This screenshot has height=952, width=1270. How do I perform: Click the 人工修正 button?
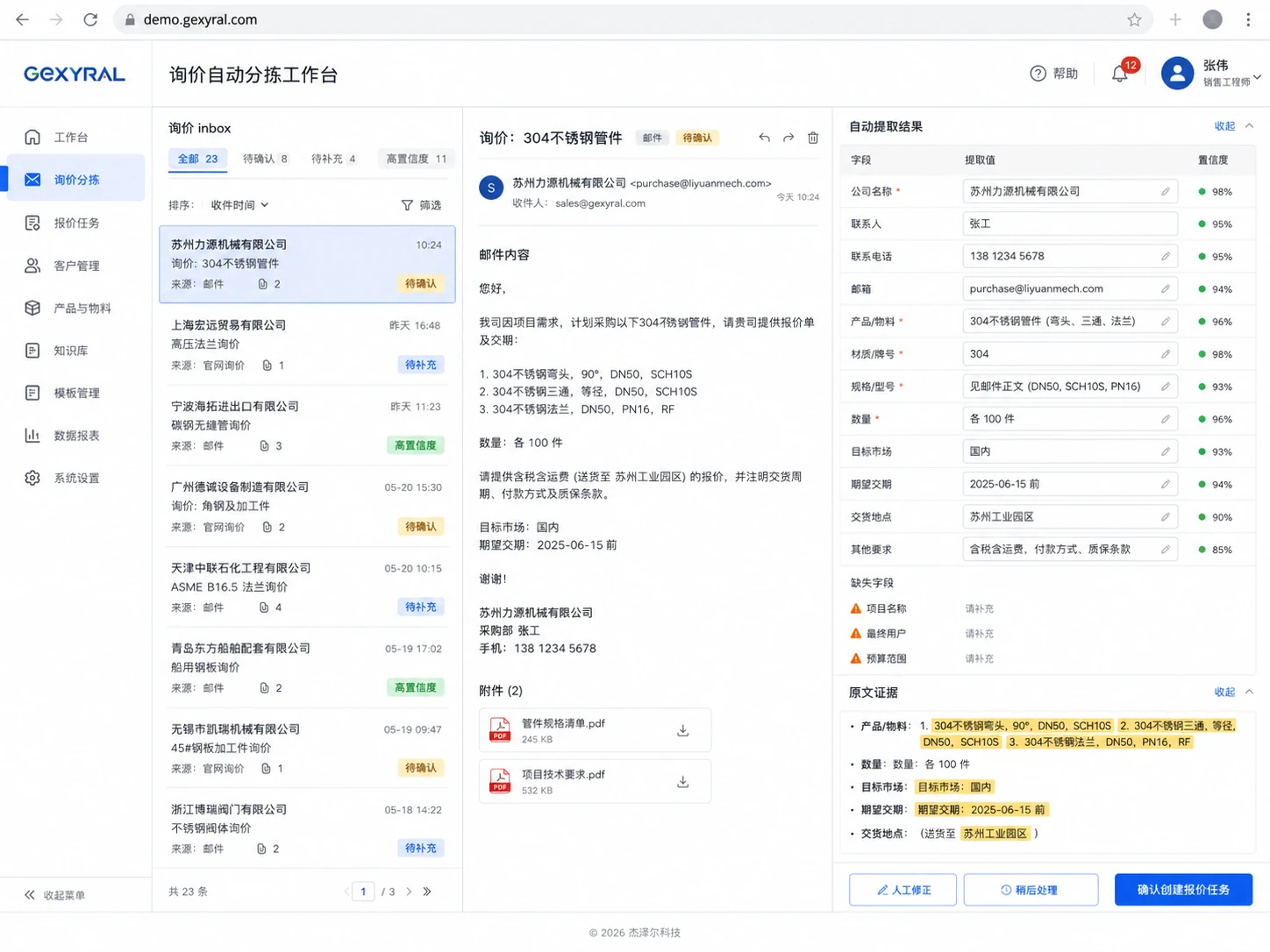[903, 890]
